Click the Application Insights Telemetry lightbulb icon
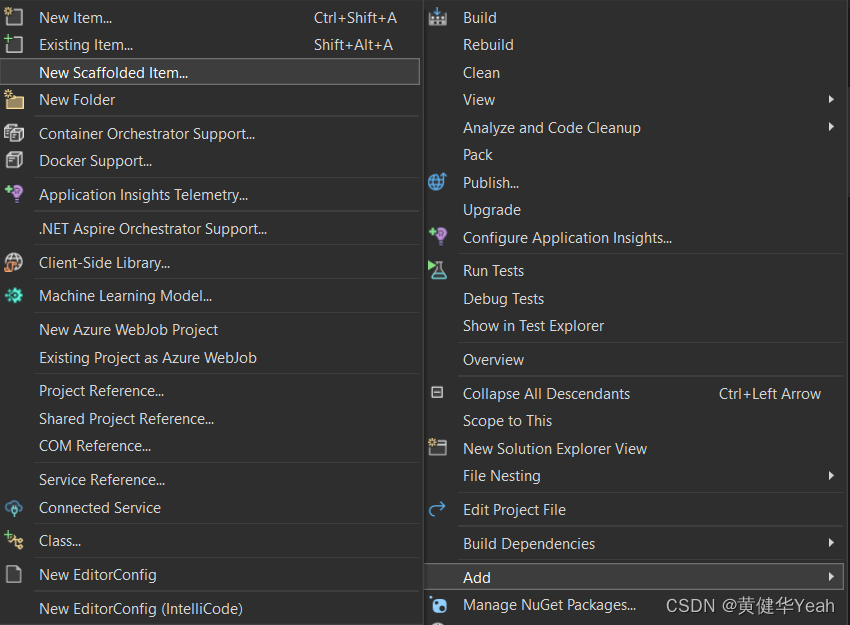Viewport: 850px width, 625px height. (14, 194)
